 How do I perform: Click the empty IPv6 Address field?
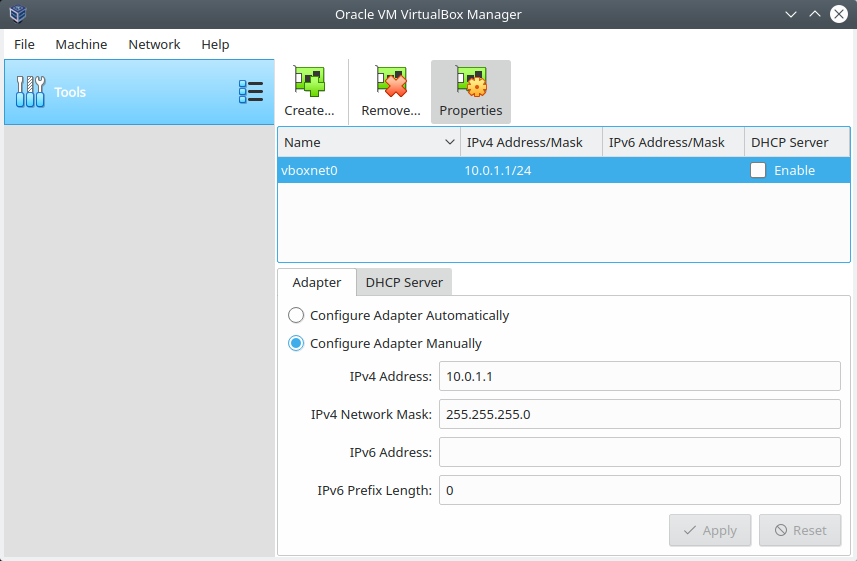639,452
